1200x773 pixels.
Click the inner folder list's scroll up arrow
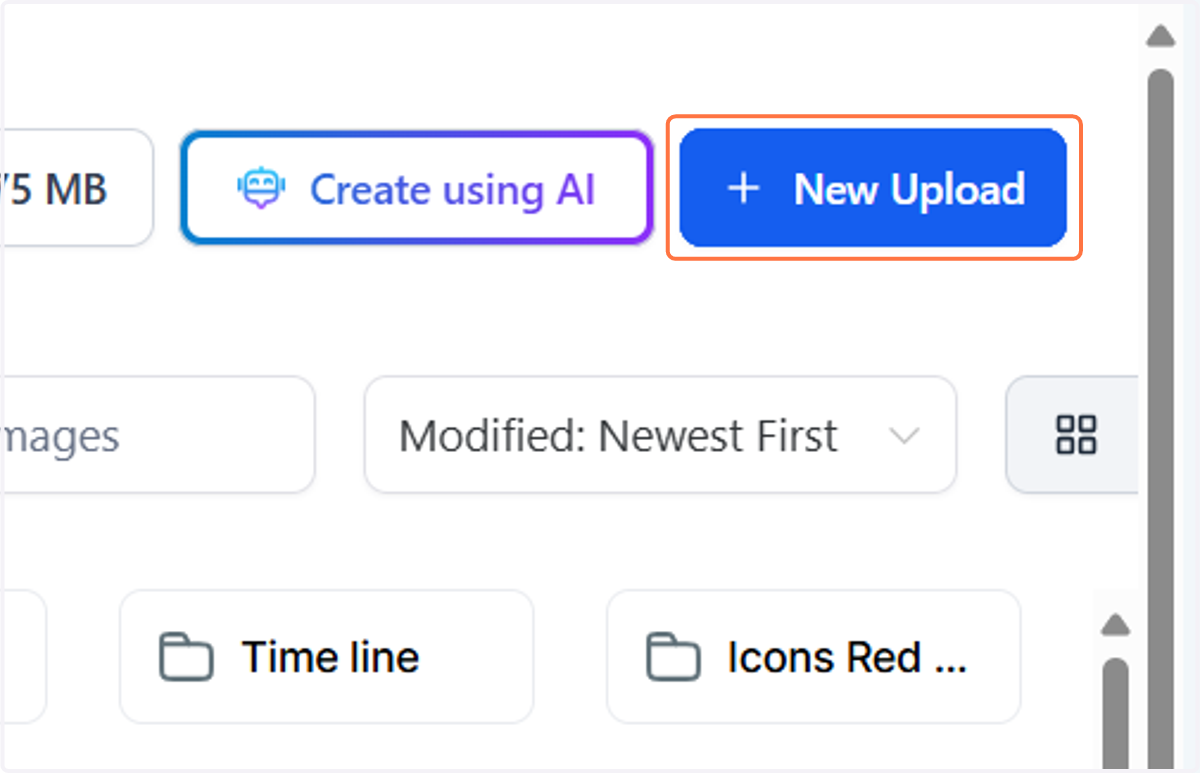coord(1115,626)
